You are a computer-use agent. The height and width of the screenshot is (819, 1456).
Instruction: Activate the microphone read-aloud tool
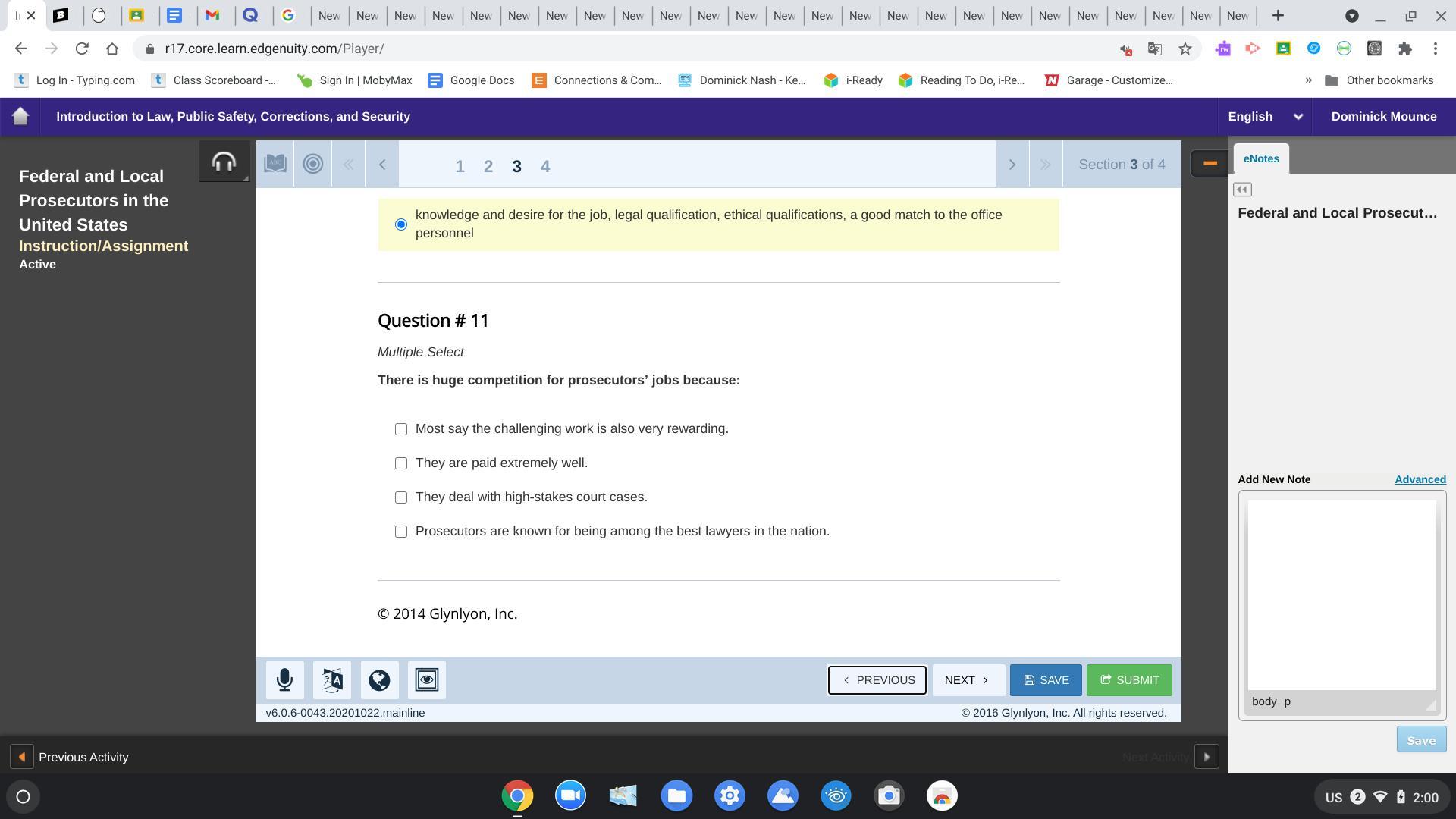pyautogui.click(x=285, y=680)
